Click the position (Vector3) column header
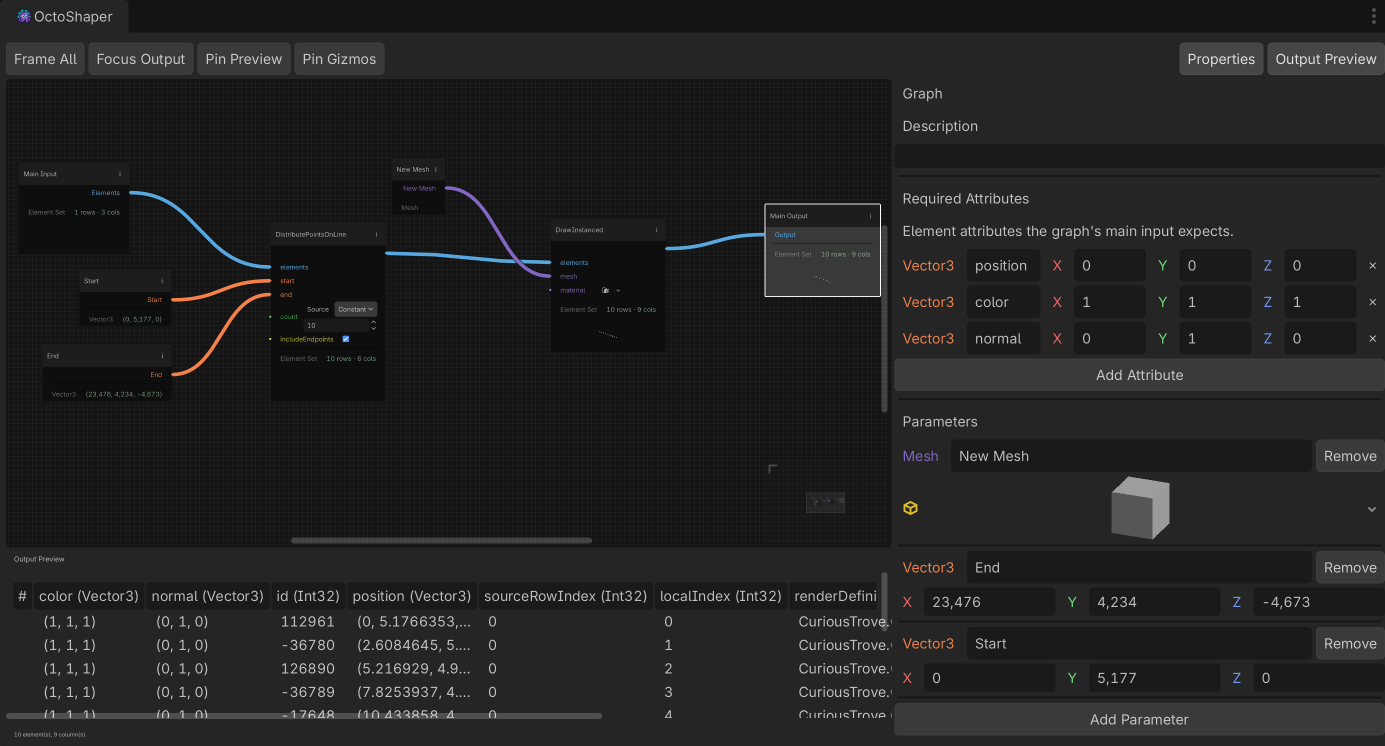The height and width of the screenshot is (746, 1385). tap(412, 596)
